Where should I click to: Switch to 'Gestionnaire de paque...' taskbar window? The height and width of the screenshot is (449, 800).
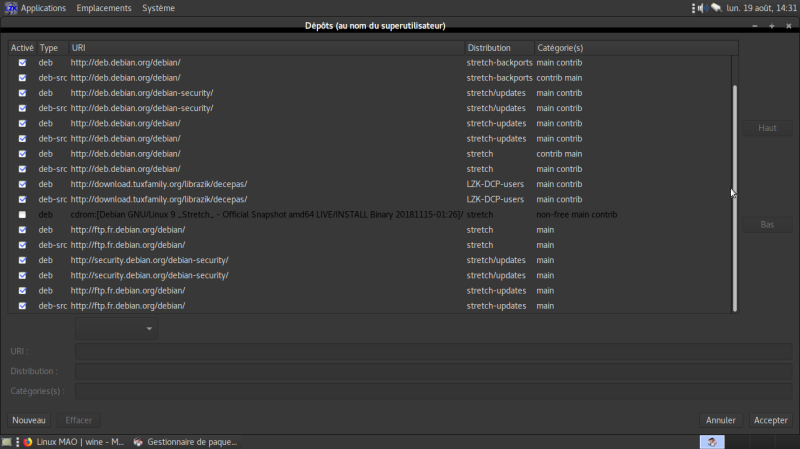186,442
